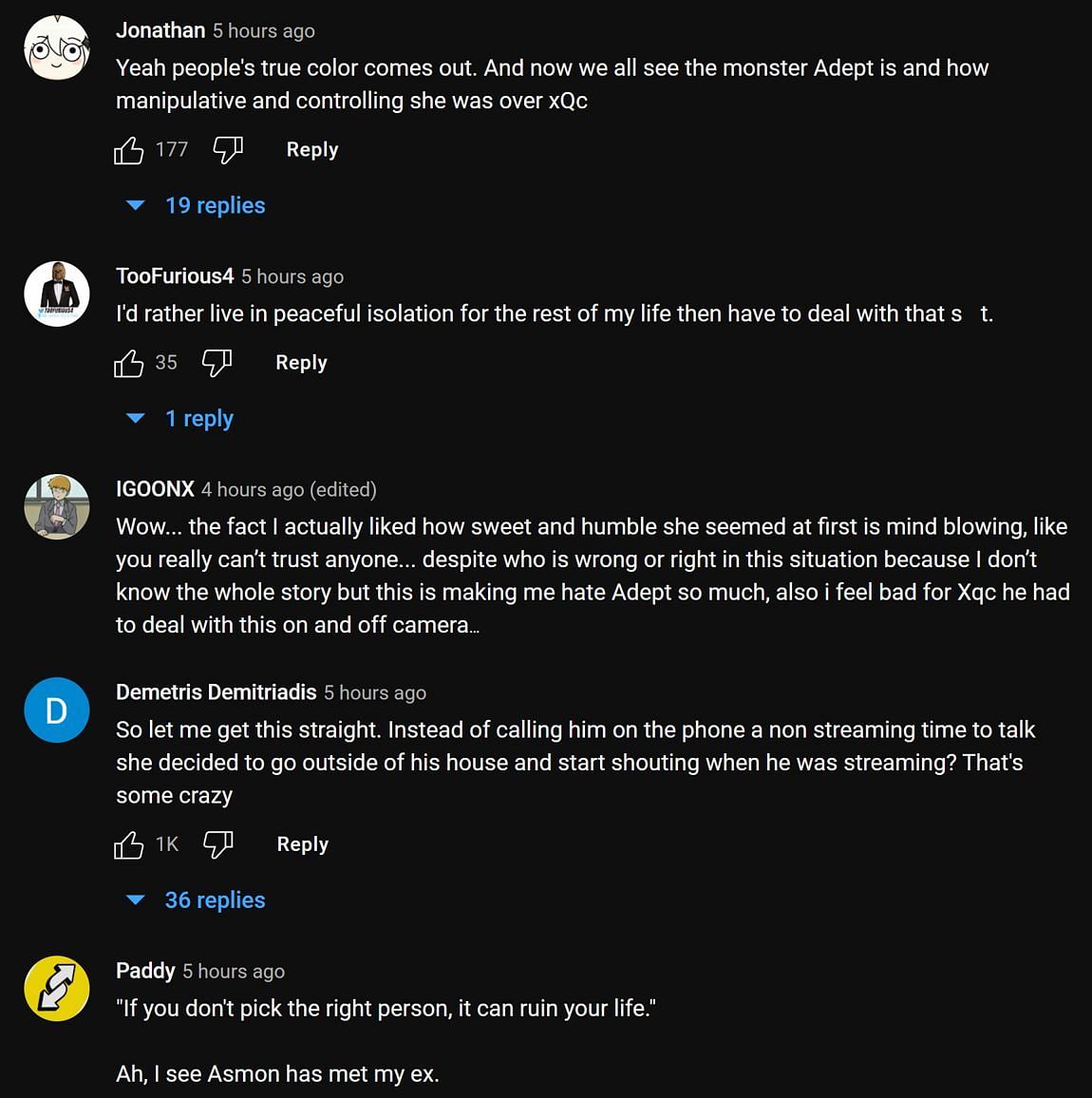Screen dimensions: 1092x1098
Task: Visit Paddy's channel via username
Action: pyautogui.click(x=145, y=971)
